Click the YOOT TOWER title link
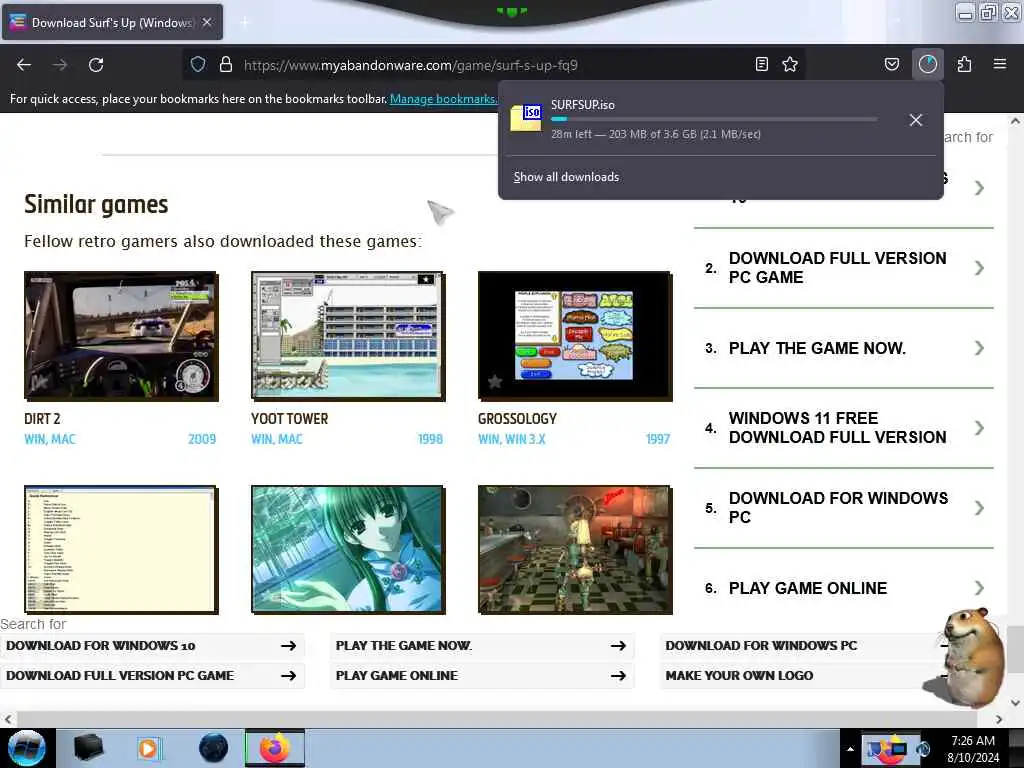Viewport: 1024px width, 768px height. pos(289,419)
